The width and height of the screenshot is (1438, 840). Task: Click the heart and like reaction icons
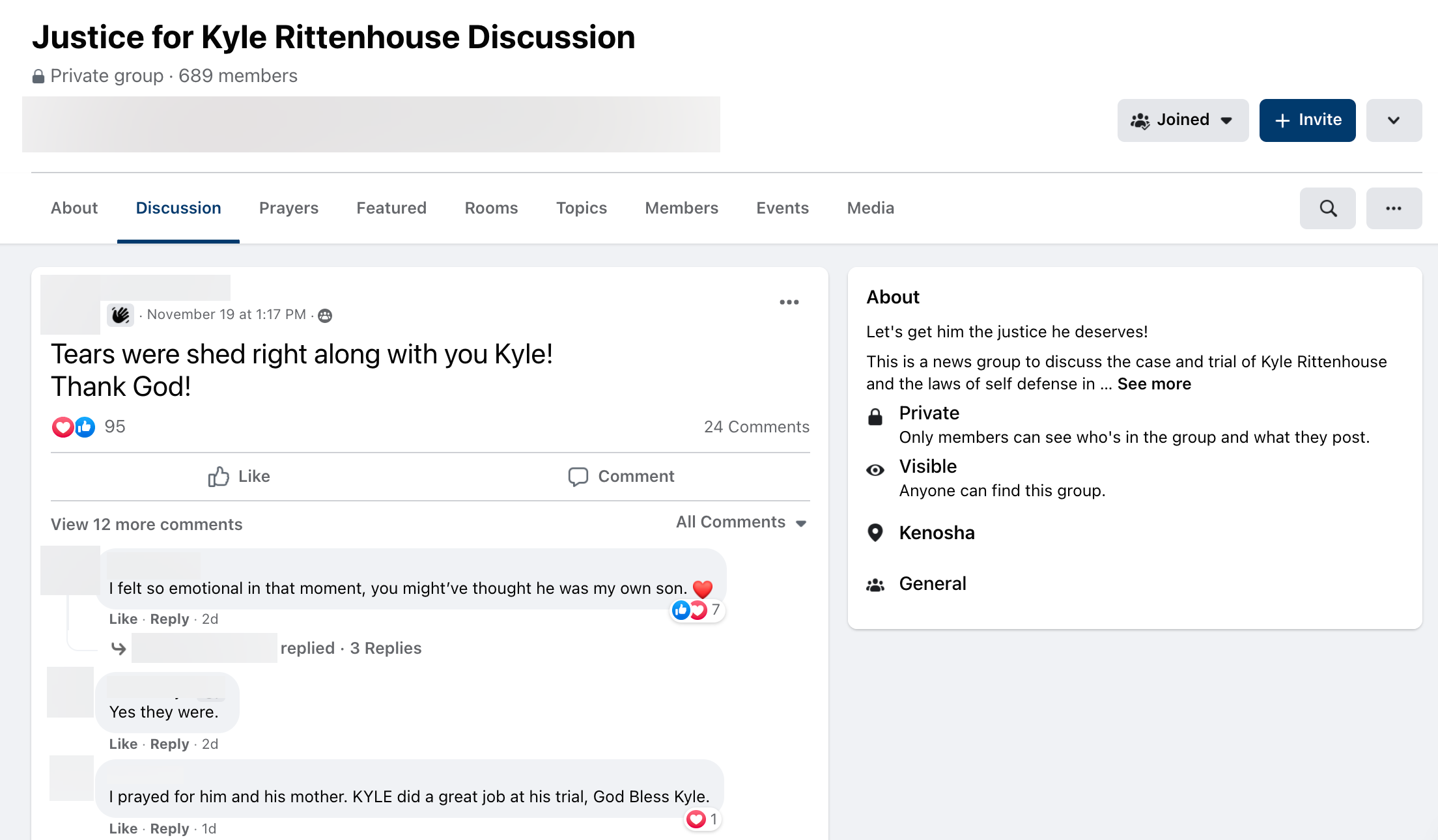coord(74,427)
